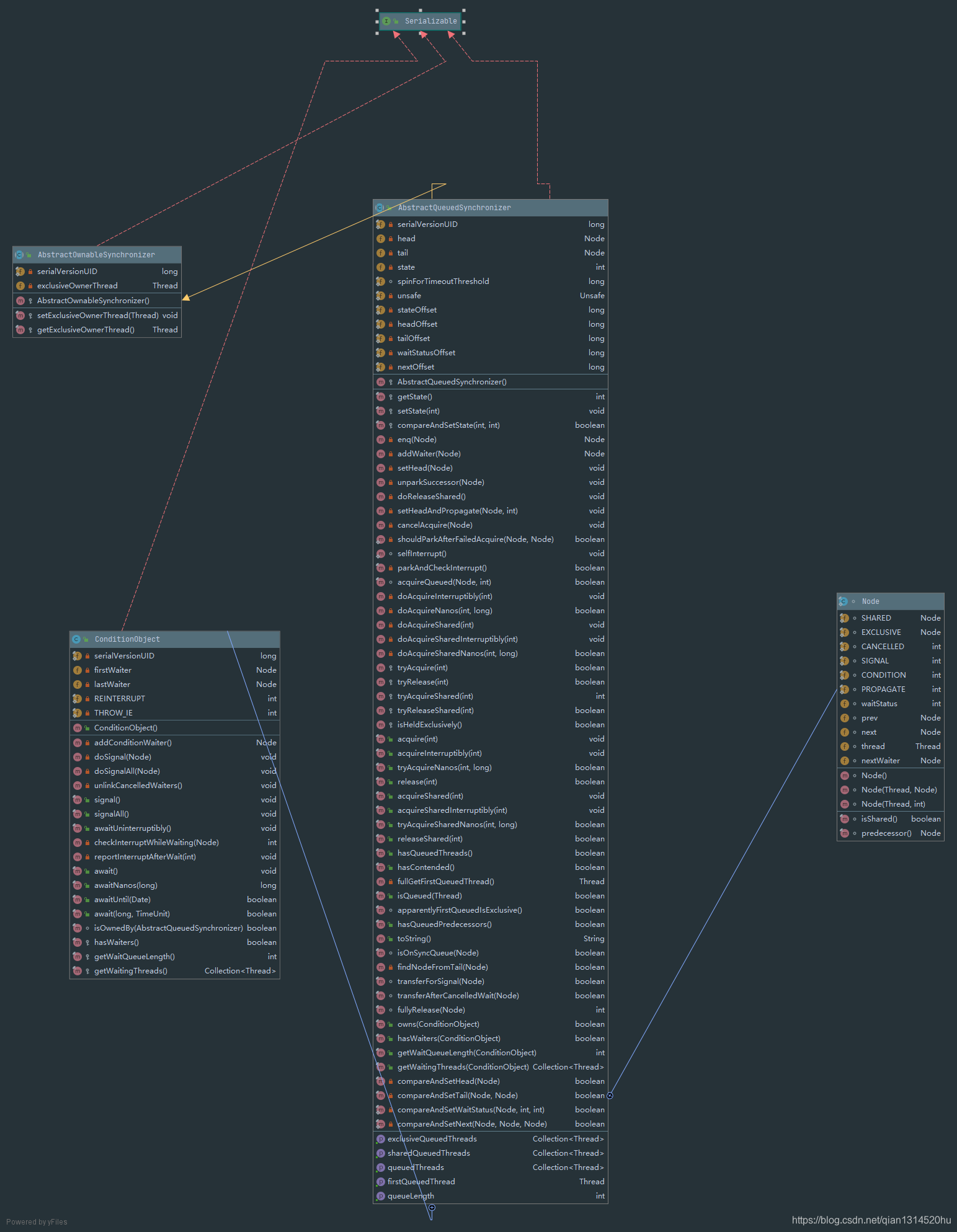Select owns(ConditionObject) method

490,1024
